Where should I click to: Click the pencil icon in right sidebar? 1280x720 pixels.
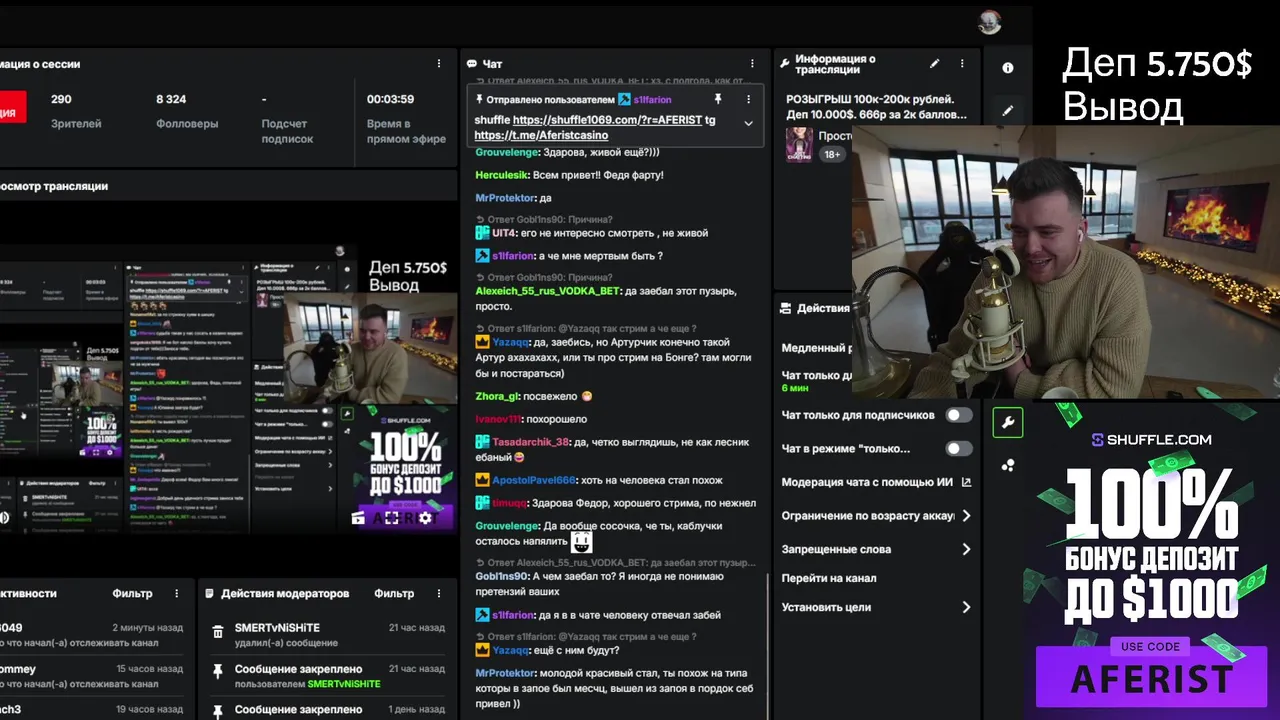click(1007, 110)
